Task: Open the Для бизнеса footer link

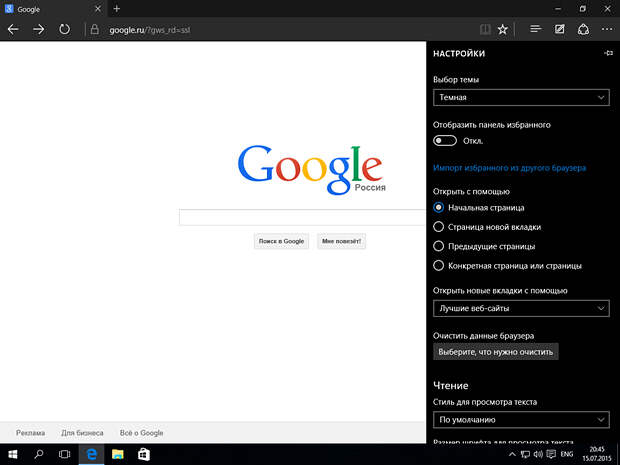Action: 82,433
